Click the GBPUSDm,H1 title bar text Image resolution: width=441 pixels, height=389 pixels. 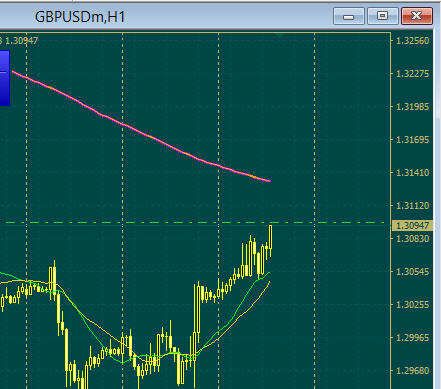80,17
